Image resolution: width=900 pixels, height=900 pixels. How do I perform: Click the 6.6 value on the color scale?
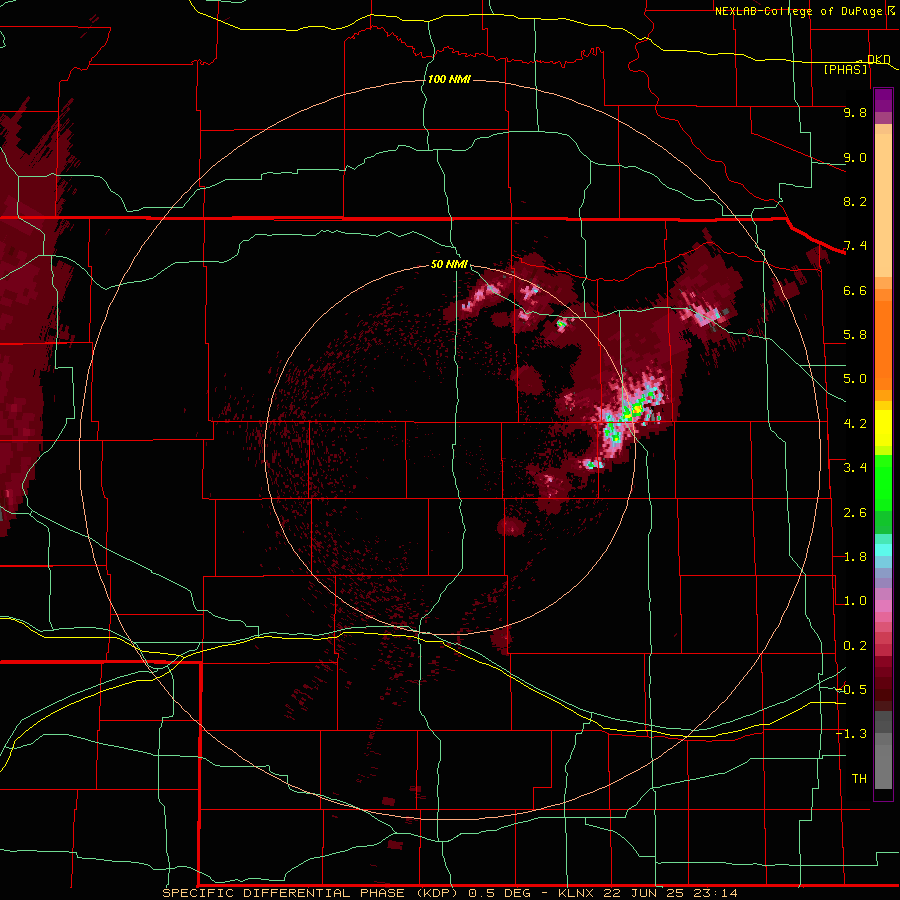[x=855, y=290]
